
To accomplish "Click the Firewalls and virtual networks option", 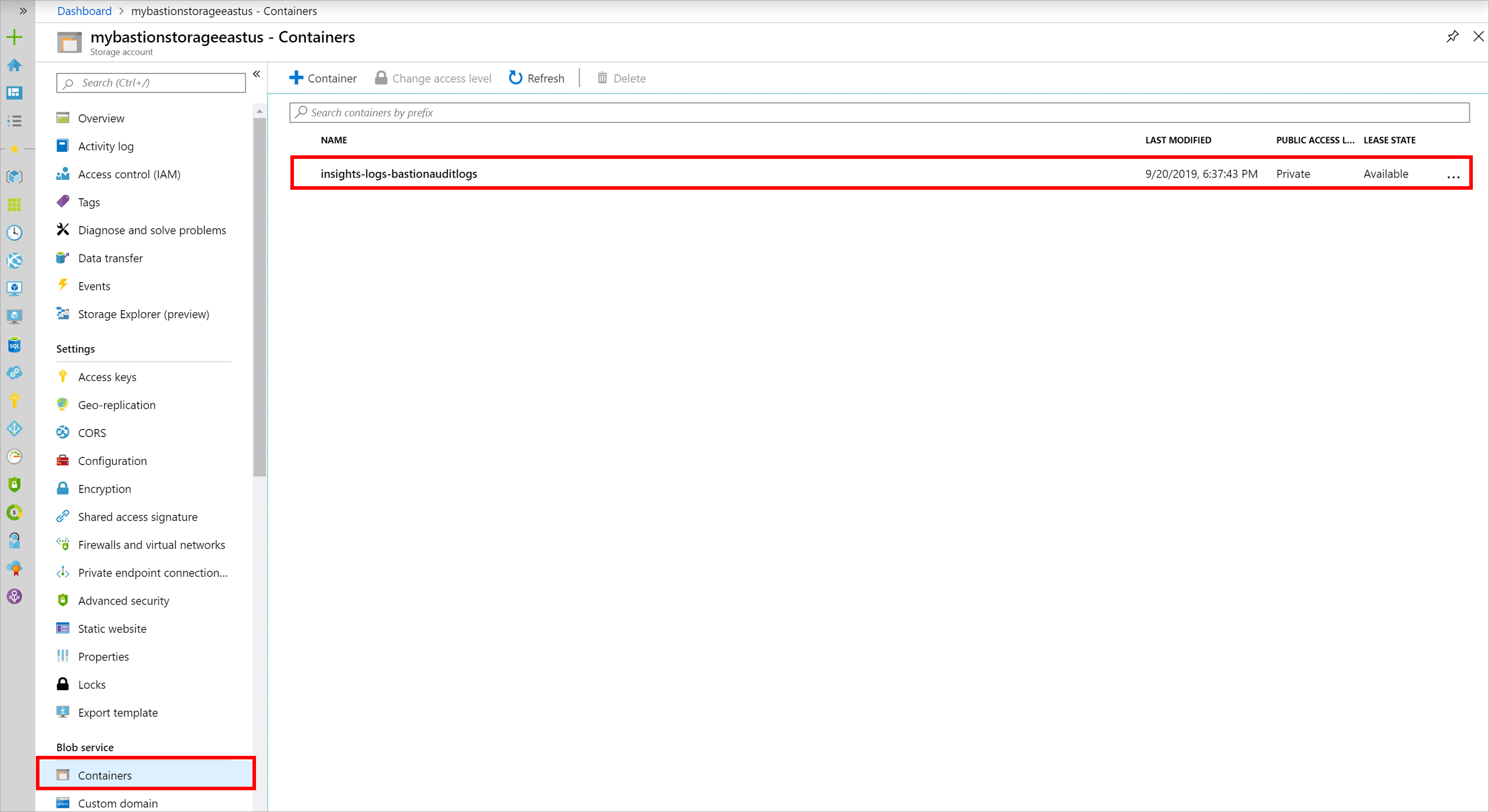I will tap(151, 544).
